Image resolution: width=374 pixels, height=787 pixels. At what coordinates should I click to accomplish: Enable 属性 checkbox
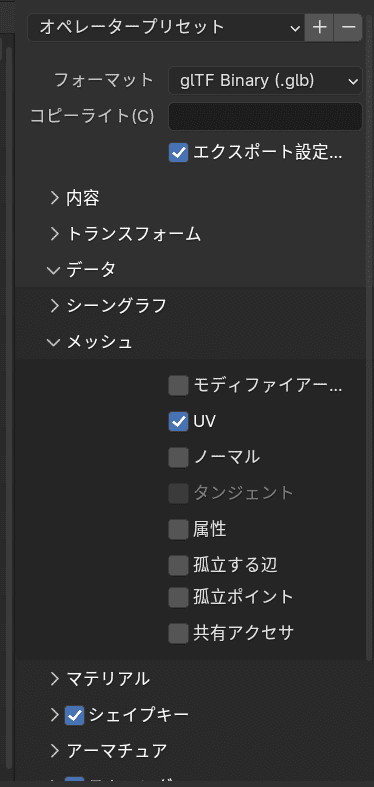178,530
